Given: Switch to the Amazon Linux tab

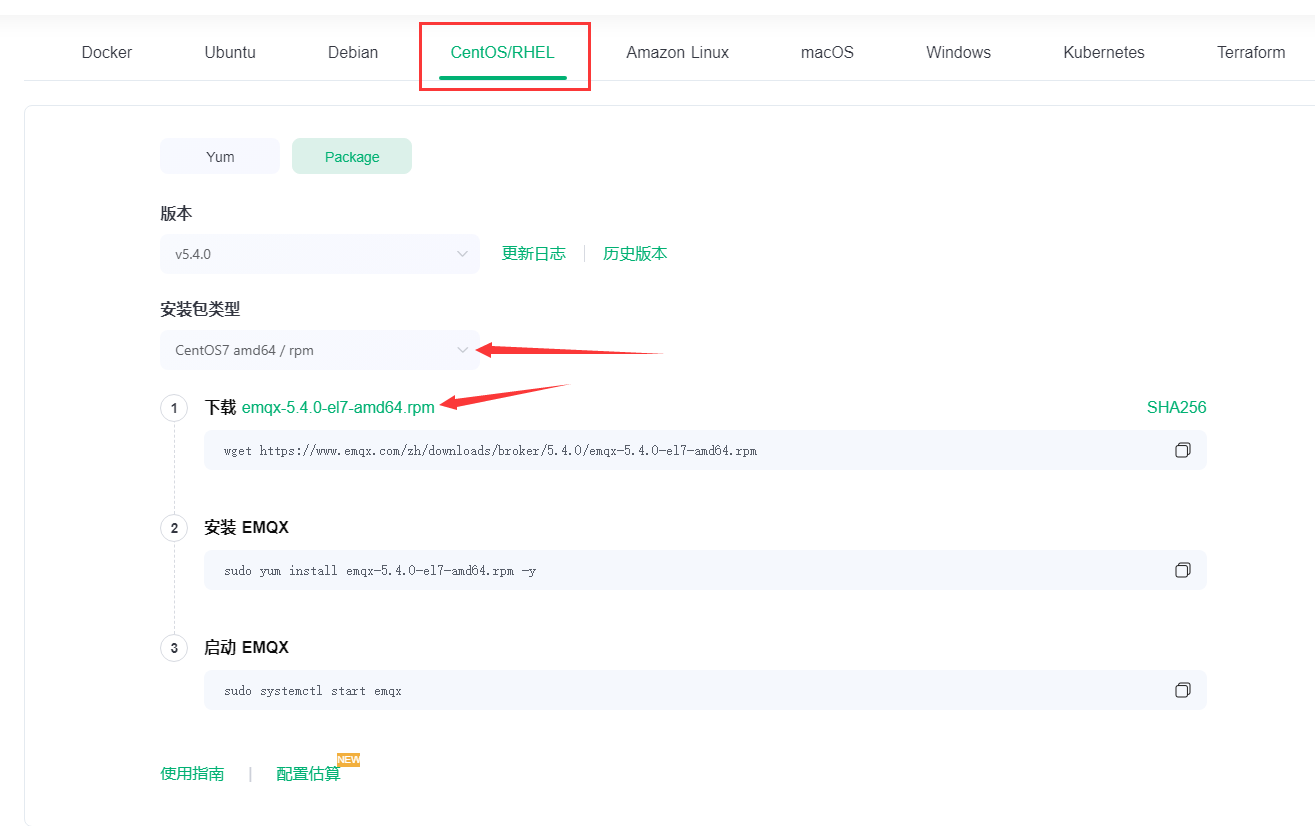Looking at the screenshot, I should tap(678, 52).
